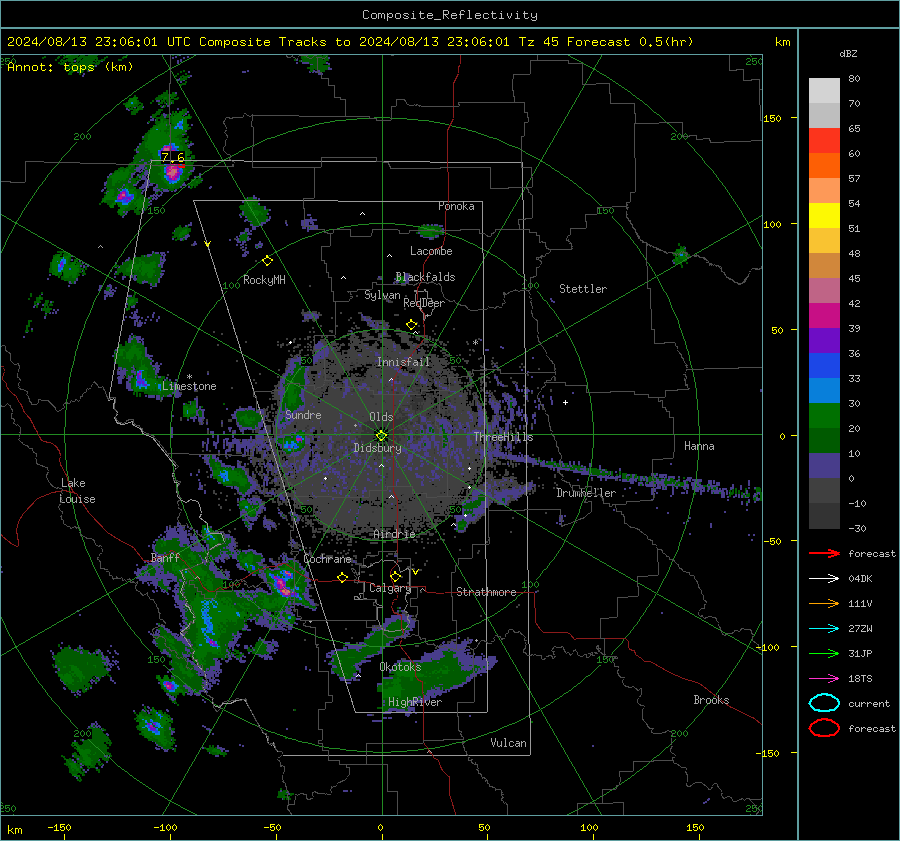Click the white 04DK arrow legend entry
900x841 pixels.
[x=824, y=578]
